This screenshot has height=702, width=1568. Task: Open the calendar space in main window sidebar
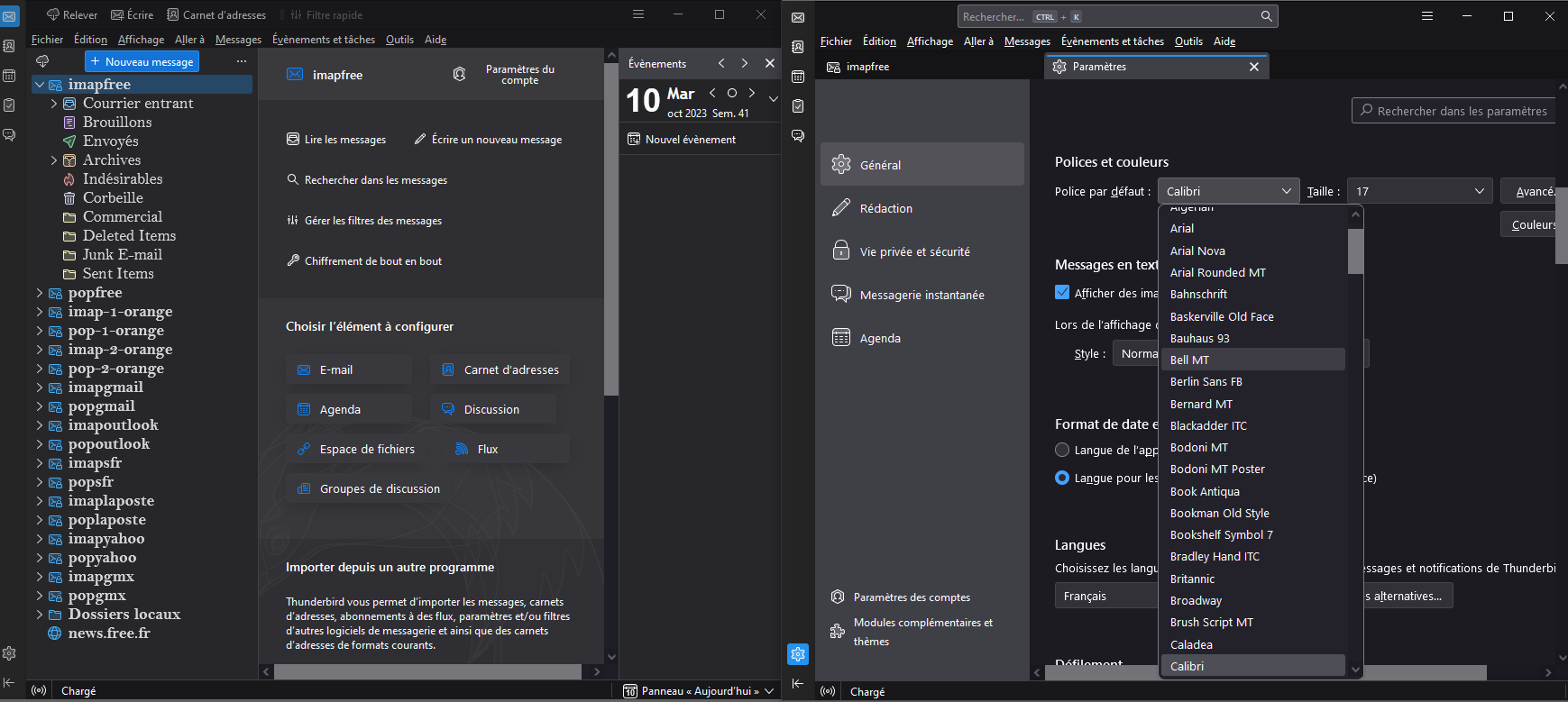click(9, 76)
